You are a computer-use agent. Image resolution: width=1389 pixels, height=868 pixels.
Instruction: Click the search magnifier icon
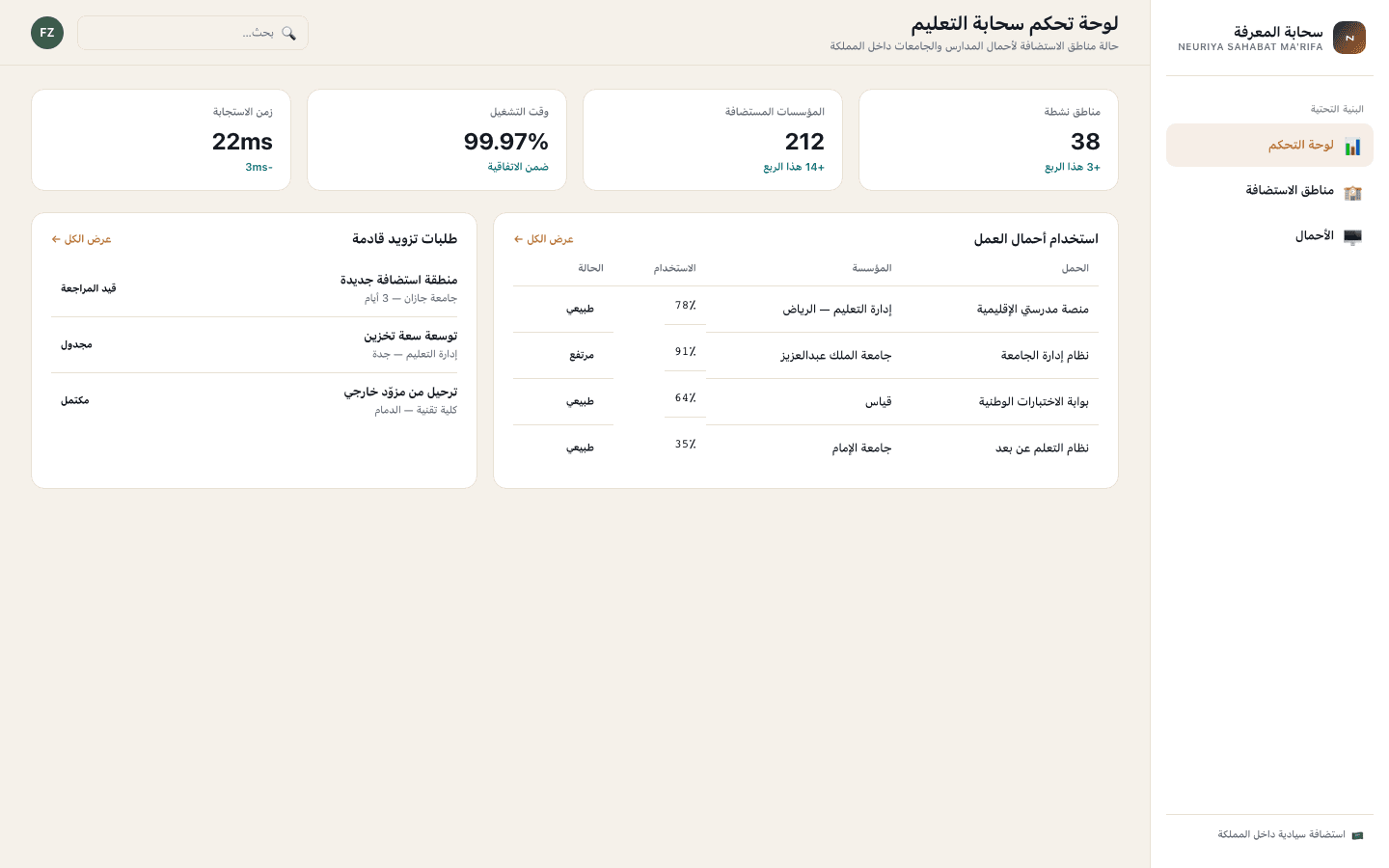coord(288,33)
